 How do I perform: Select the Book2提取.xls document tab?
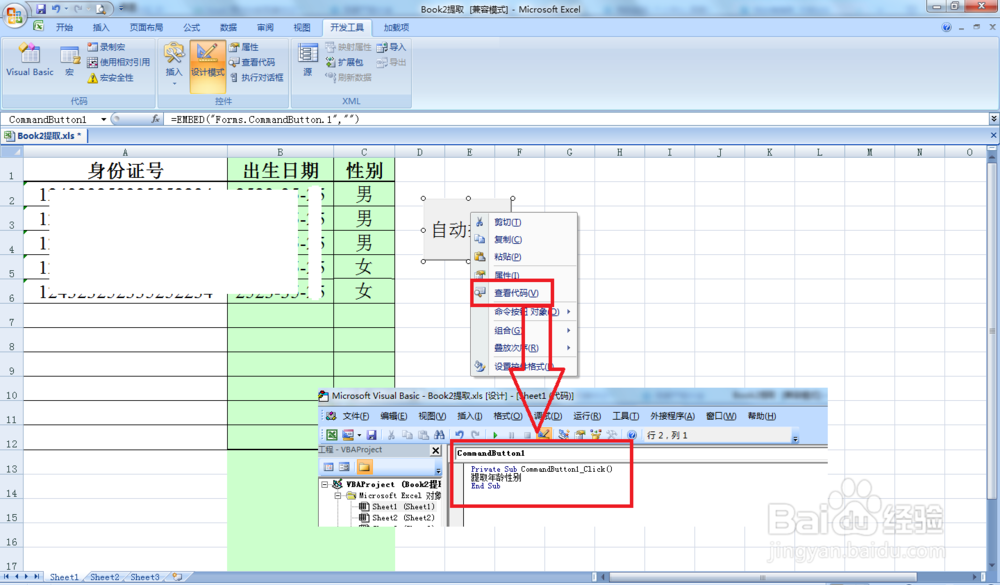(x=43, y=135)
